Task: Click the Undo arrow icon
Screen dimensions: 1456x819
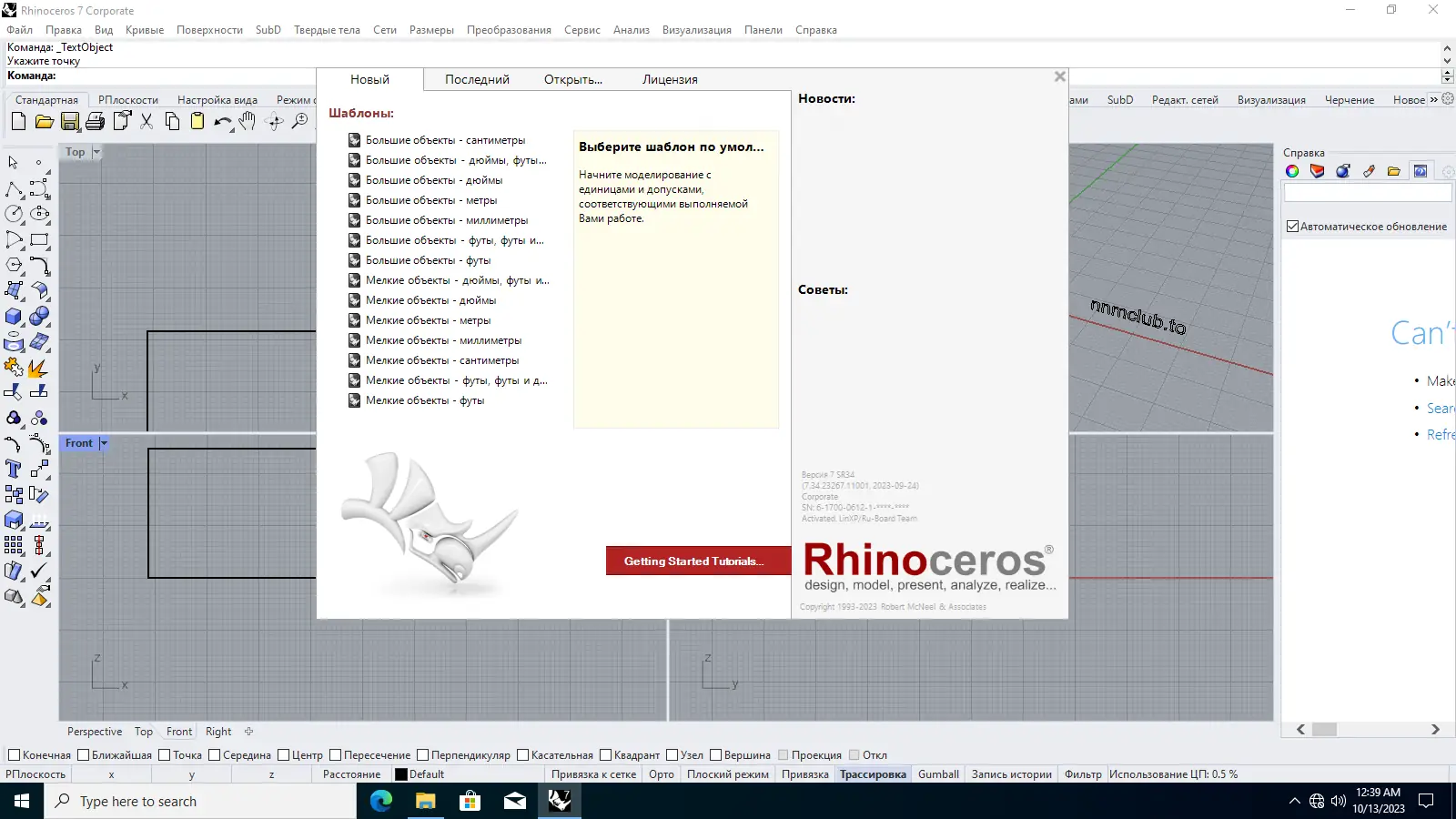Action: [x=223, y=121]
